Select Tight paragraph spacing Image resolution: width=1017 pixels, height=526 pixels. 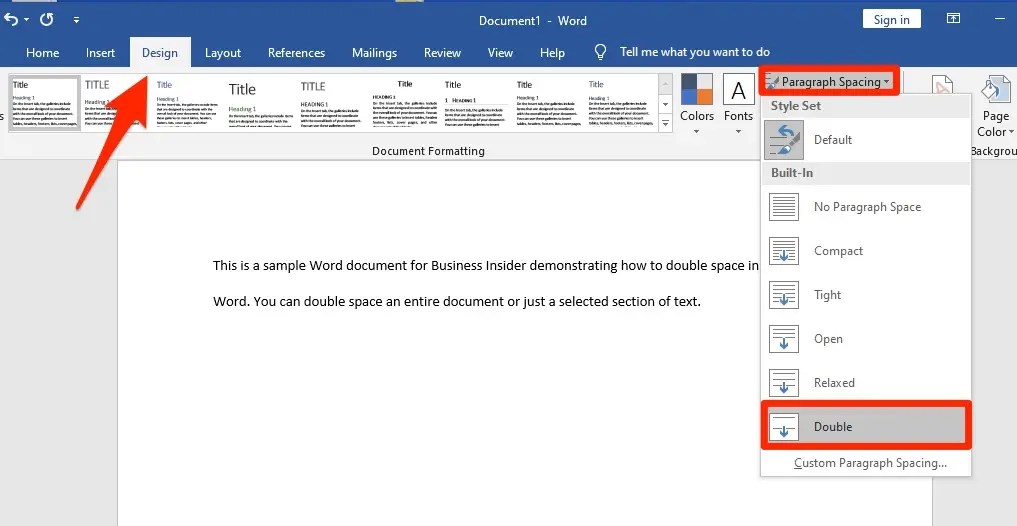point(866,295)
